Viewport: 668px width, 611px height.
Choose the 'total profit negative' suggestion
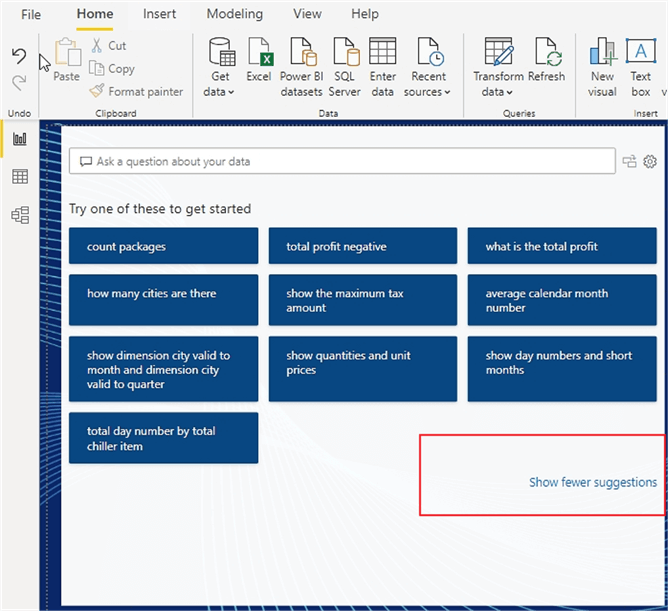[x=363, y=246]
